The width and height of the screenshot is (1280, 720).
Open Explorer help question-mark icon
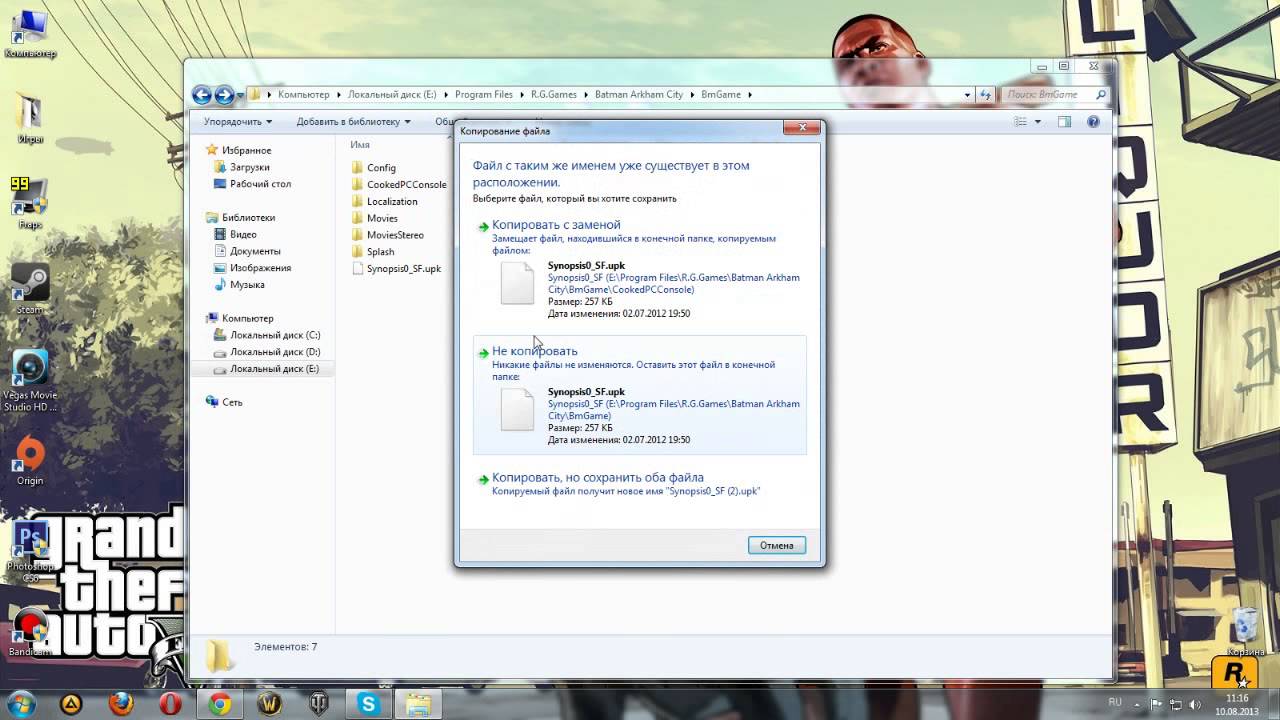1093,121
